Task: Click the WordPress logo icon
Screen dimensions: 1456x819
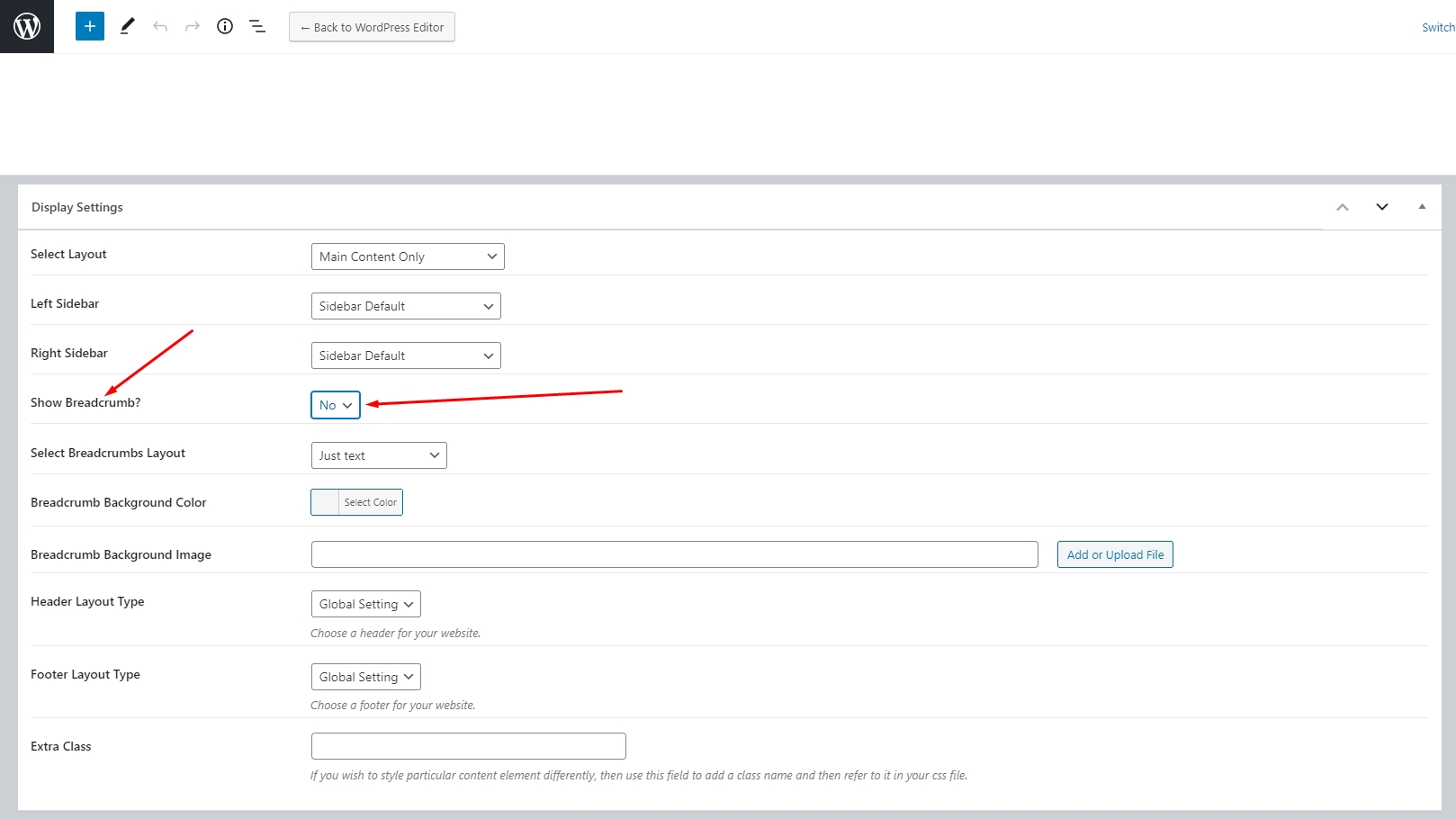Action: click(x=27, y=27)
